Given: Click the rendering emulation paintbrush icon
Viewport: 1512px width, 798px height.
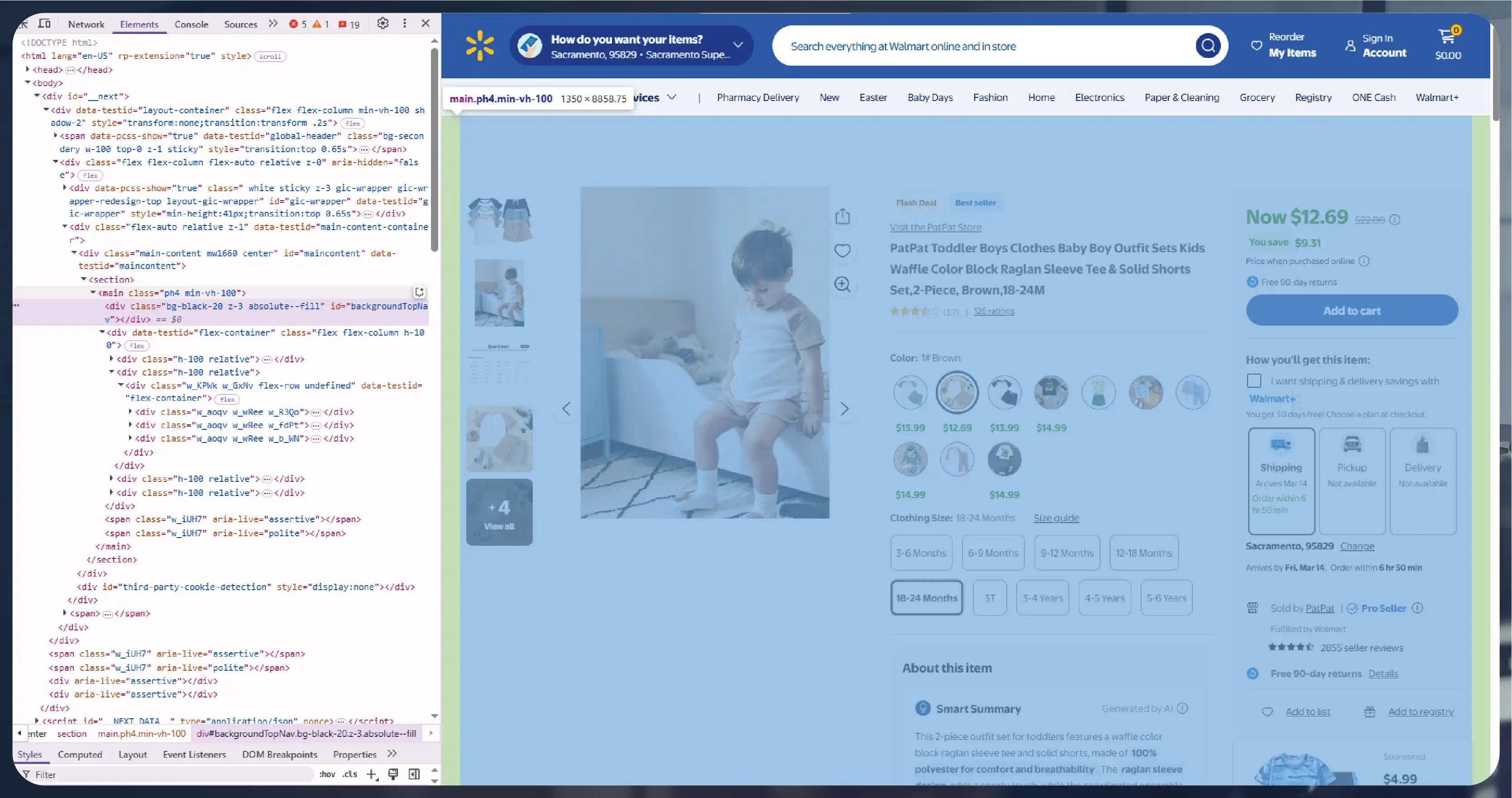Looking at the screenshot, I should pos(393,774).
